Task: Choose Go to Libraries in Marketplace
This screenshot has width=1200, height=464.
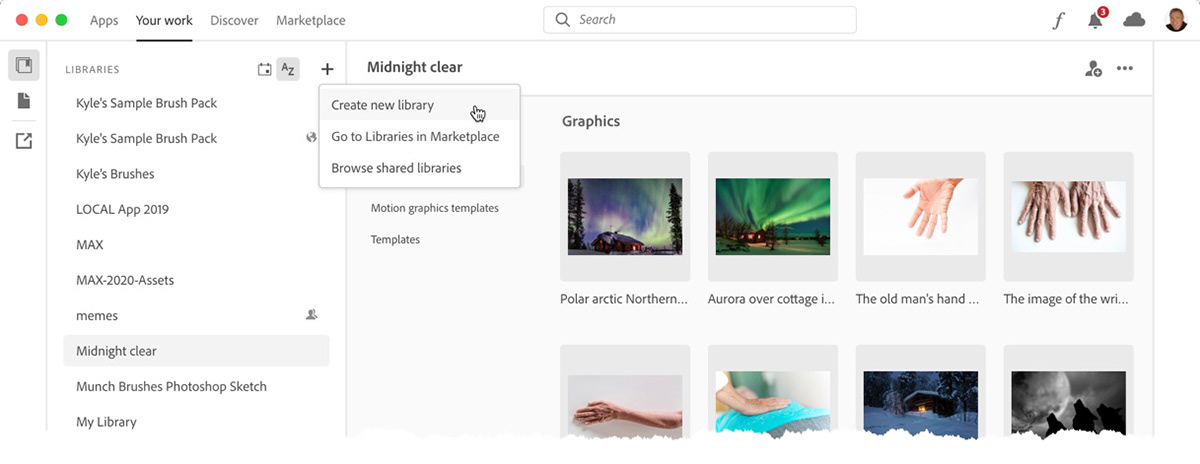Action: click(420, 136)
